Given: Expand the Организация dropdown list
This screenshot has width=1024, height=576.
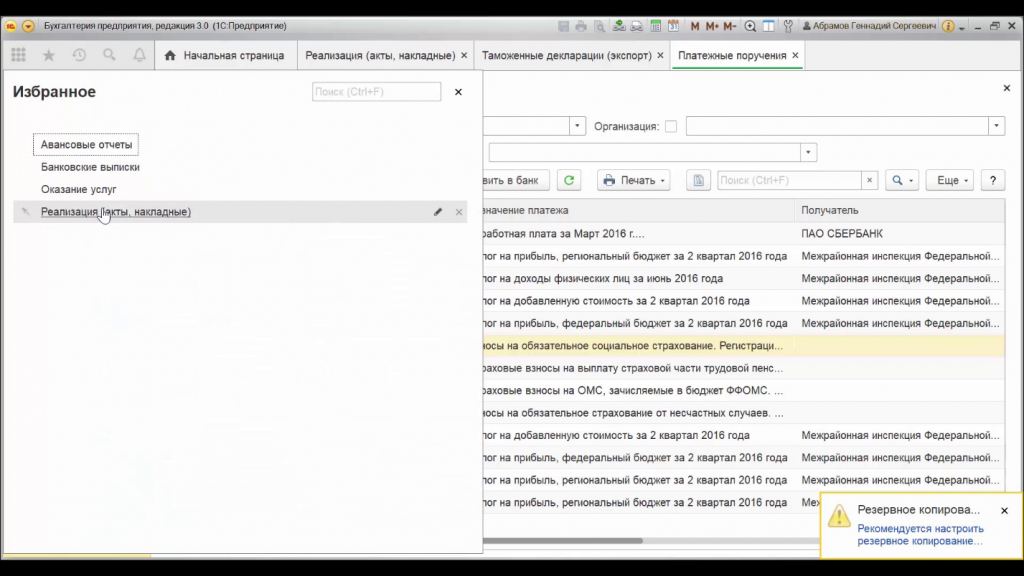Looking at the screenshot, I should pos(996,126).
